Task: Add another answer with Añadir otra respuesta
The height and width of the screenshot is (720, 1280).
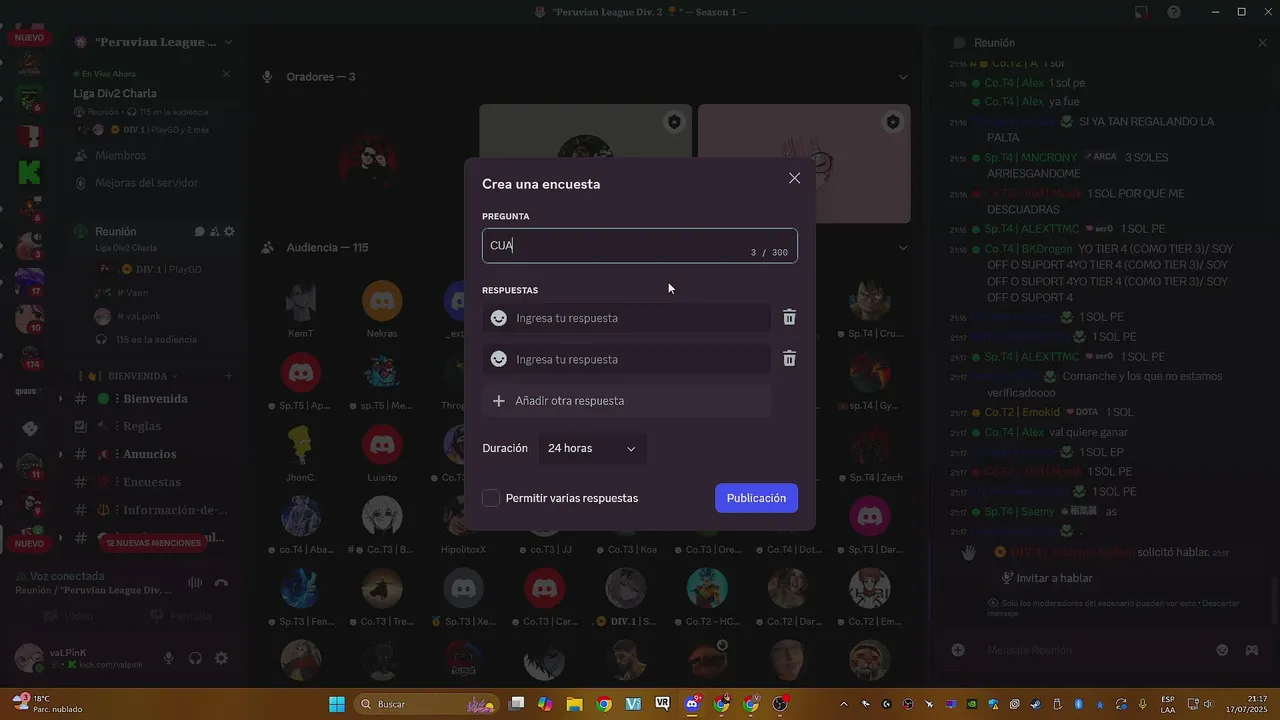Action: [x=626, y=401]
